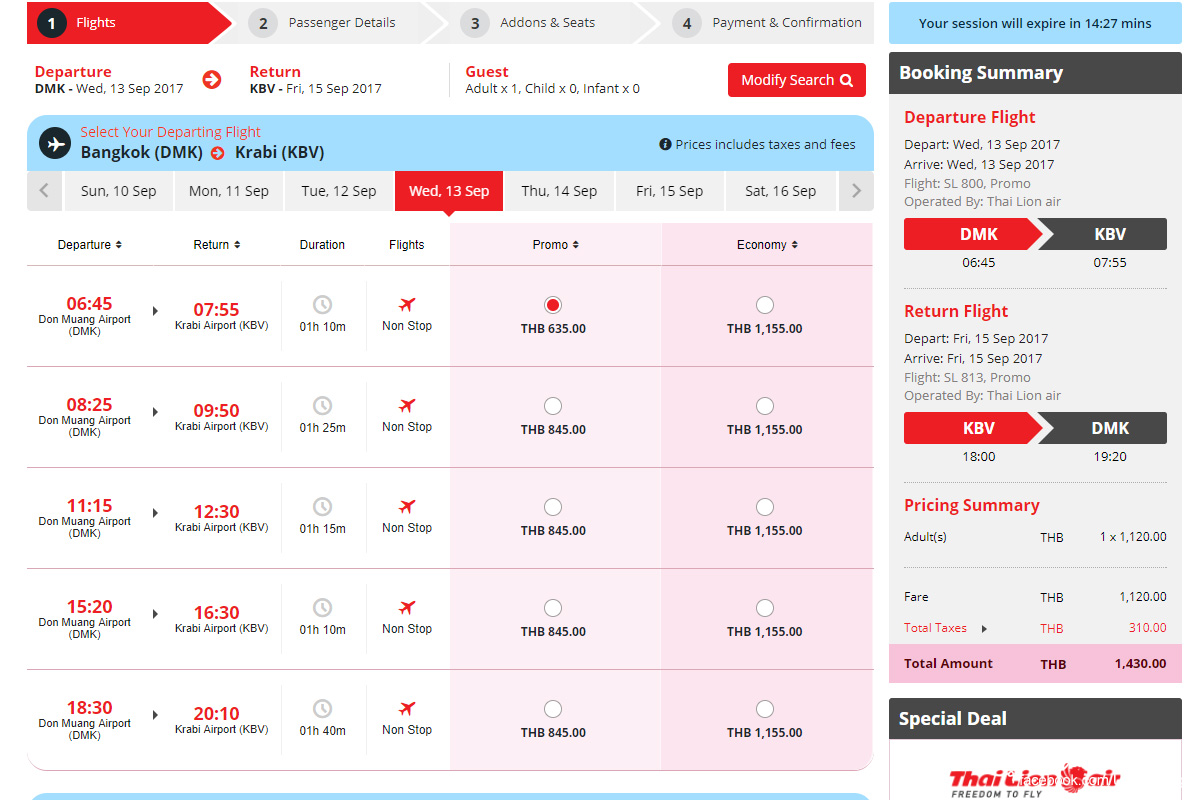Viewport: 1200px width, 800px height.
Task: Switch to Thu, 14 Sep date tab
Action: (x=559, y=191)
